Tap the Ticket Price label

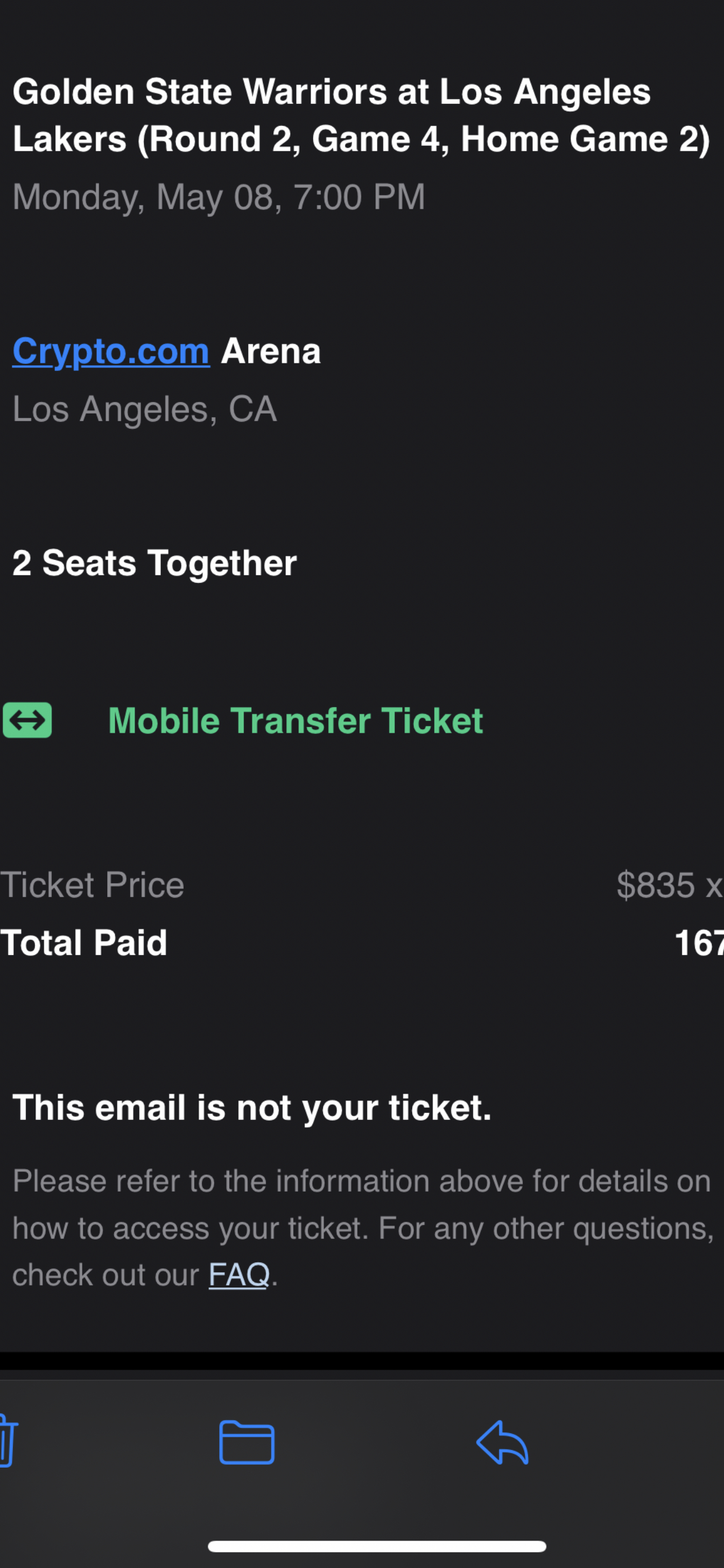92,884
